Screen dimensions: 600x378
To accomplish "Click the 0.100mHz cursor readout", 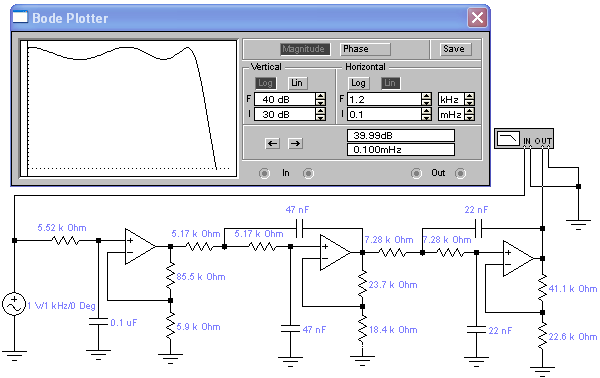I will coord(401,150).
